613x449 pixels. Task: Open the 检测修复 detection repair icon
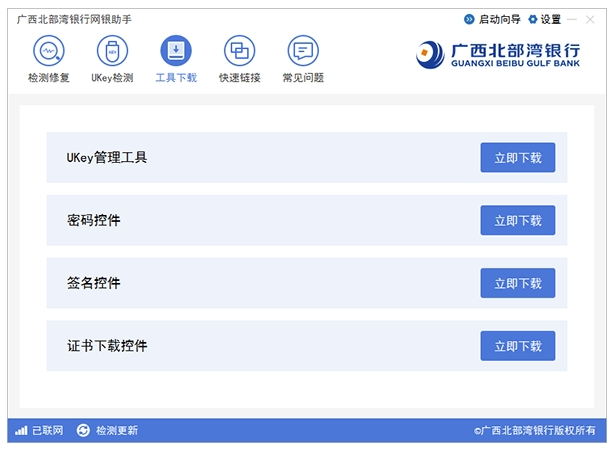[49, 50]
